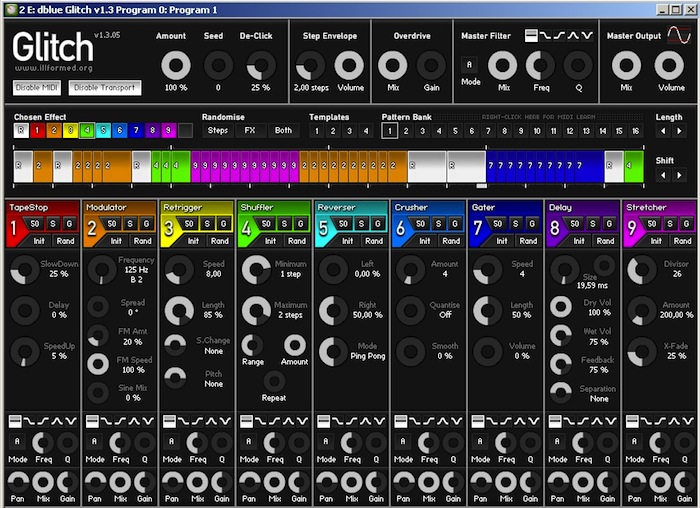The height and width of the screenshot is (508, 700).
Task: Decrease pattern Length with left arrow
Action: [663, 131]
